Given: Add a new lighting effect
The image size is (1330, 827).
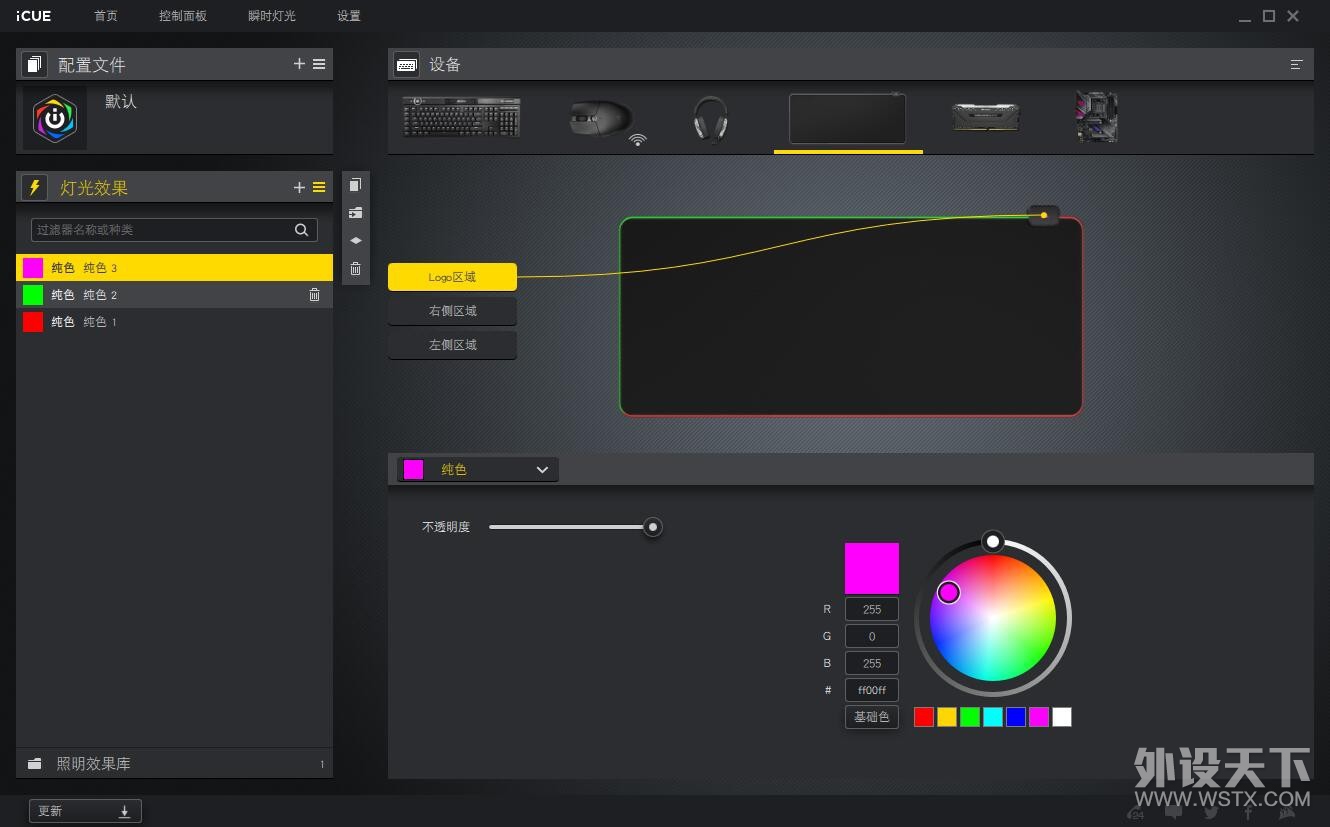Looking at the screenshot, I should (299, 187).
